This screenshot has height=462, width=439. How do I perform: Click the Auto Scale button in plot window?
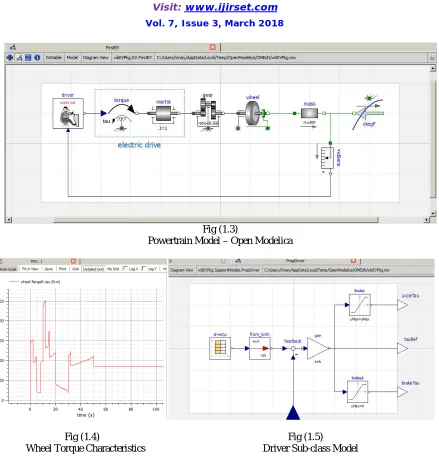pos(8,269)
